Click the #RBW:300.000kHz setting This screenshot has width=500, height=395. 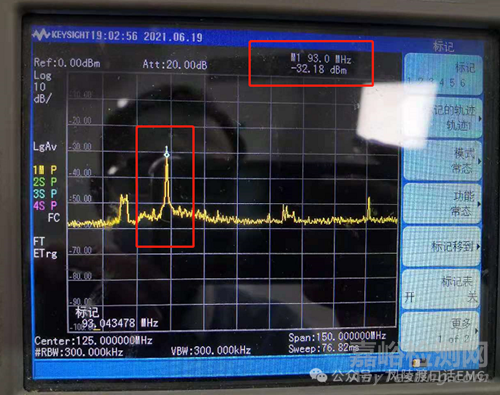(79, 352)
